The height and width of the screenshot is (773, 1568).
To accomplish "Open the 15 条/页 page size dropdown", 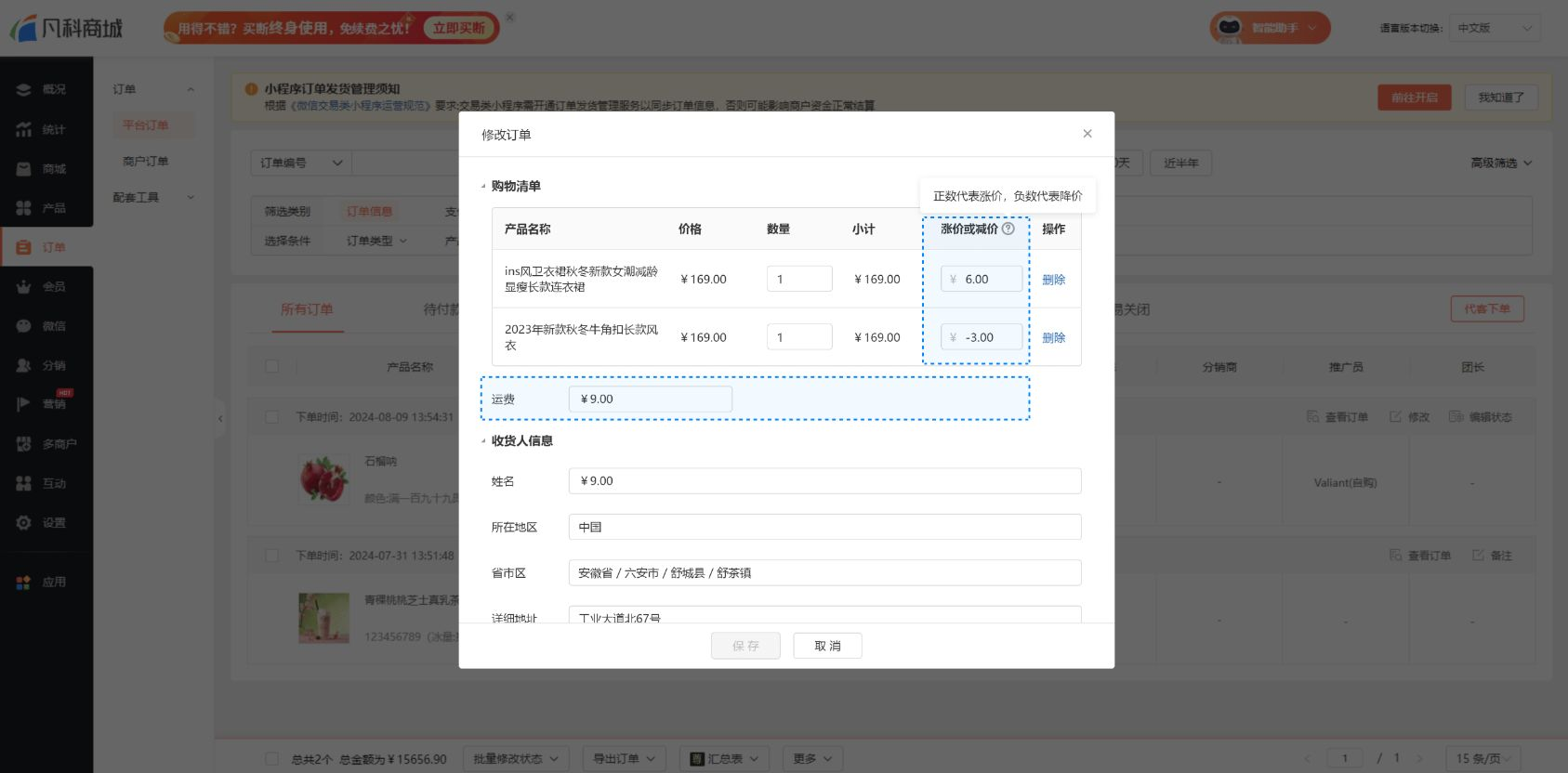I will point(1483,758).
